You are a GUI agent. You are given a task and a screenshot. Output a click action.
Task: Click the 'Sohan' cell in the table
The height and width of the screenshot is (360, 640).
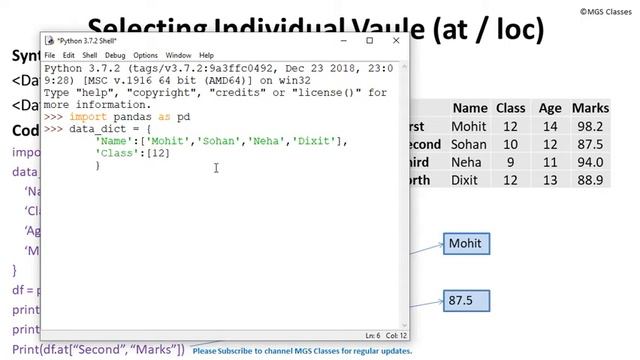469,144
